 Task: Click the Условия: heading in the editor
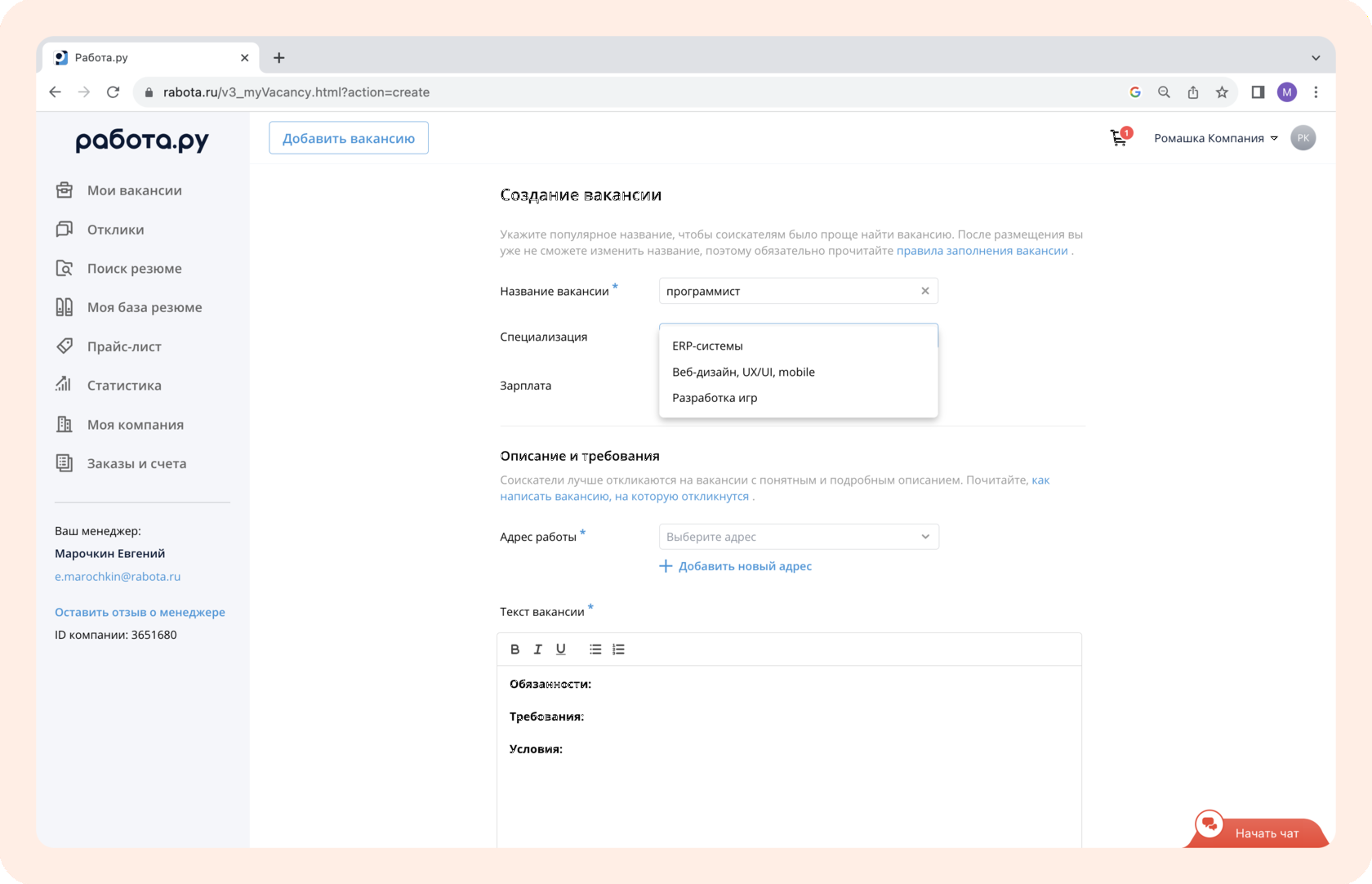click(x=536, y=749)
